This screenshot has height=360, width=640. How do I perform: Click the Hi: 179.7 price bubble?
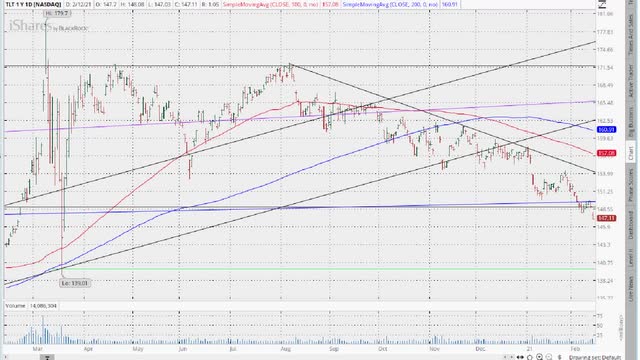pos(58,13)
